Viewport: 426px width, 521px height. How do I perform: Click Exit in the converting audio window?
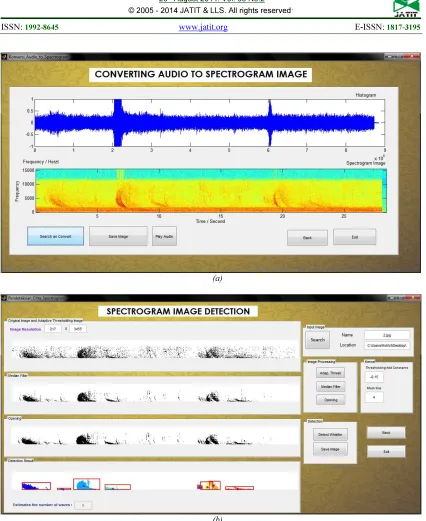[x=355, y=237]
